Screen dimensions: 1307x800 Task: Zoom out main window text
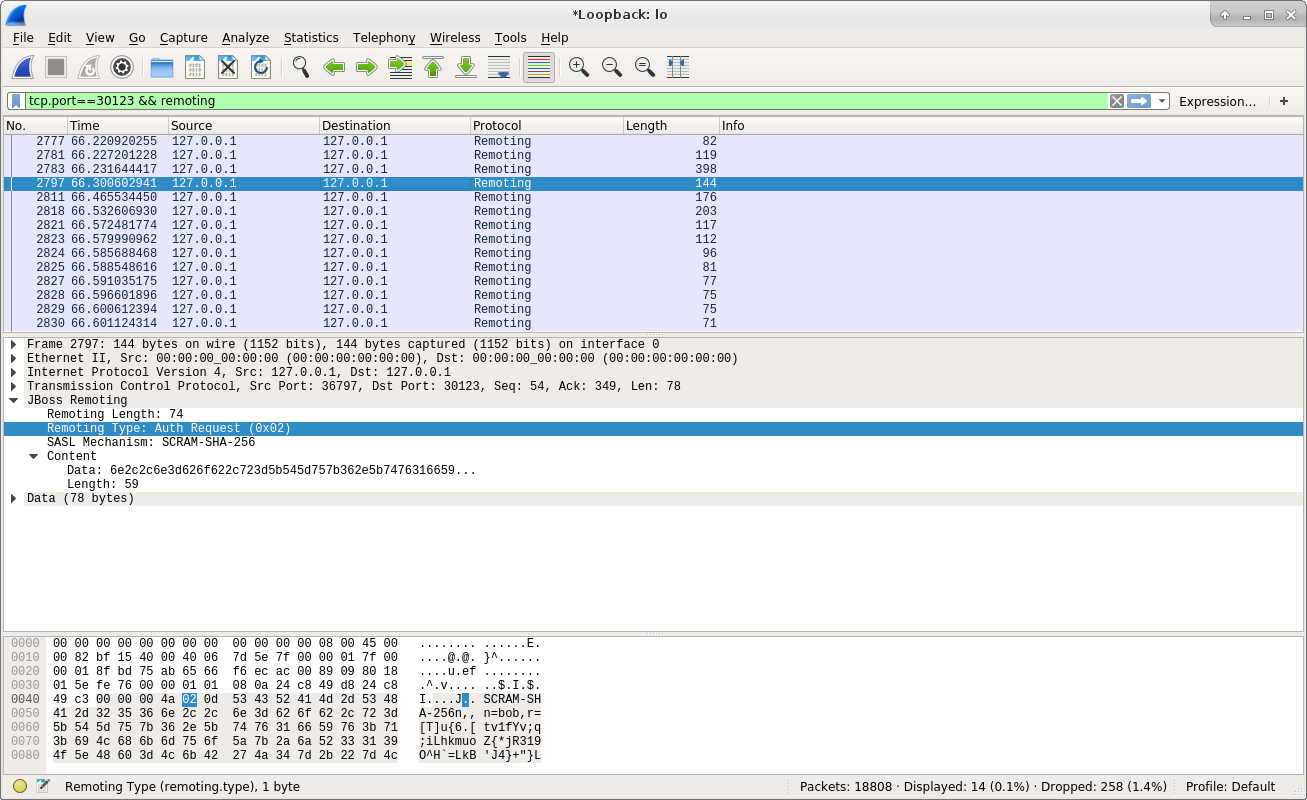[612, 67]
